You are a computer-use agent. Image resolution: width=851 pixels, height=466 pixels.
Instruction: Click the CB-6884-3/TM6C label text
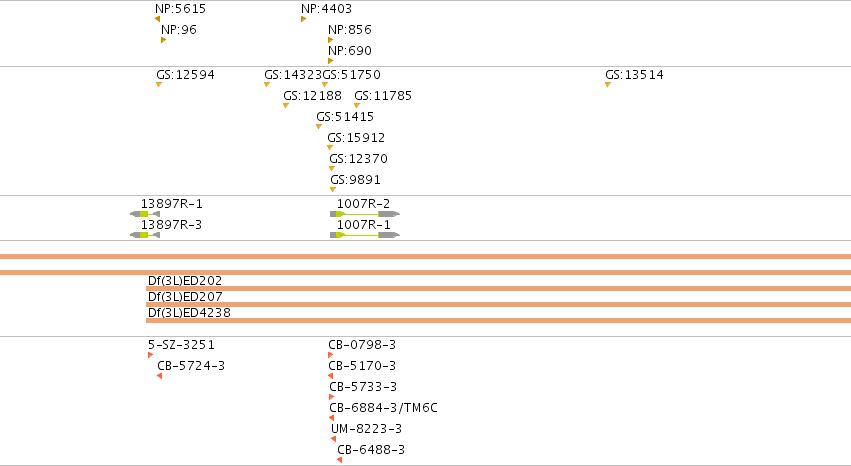(x=383, y=408)
